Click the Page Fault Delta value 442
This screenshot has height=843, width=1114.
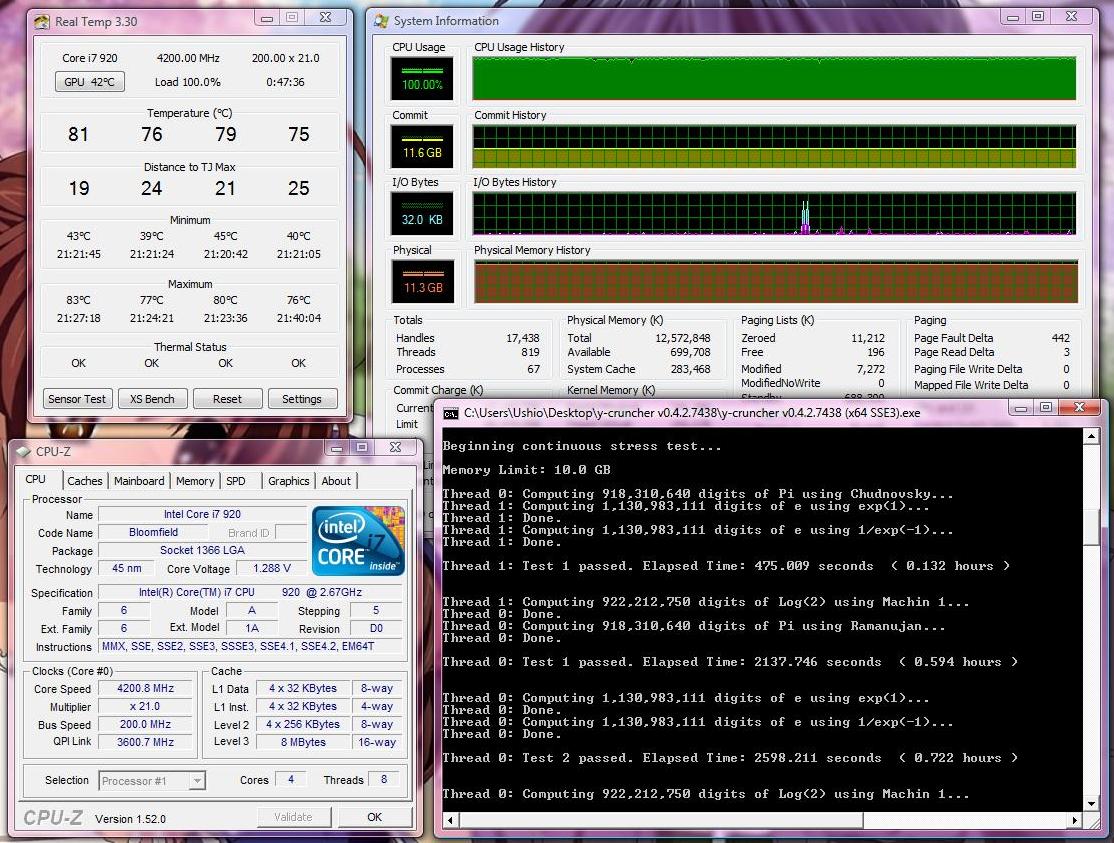(1061, 338)
